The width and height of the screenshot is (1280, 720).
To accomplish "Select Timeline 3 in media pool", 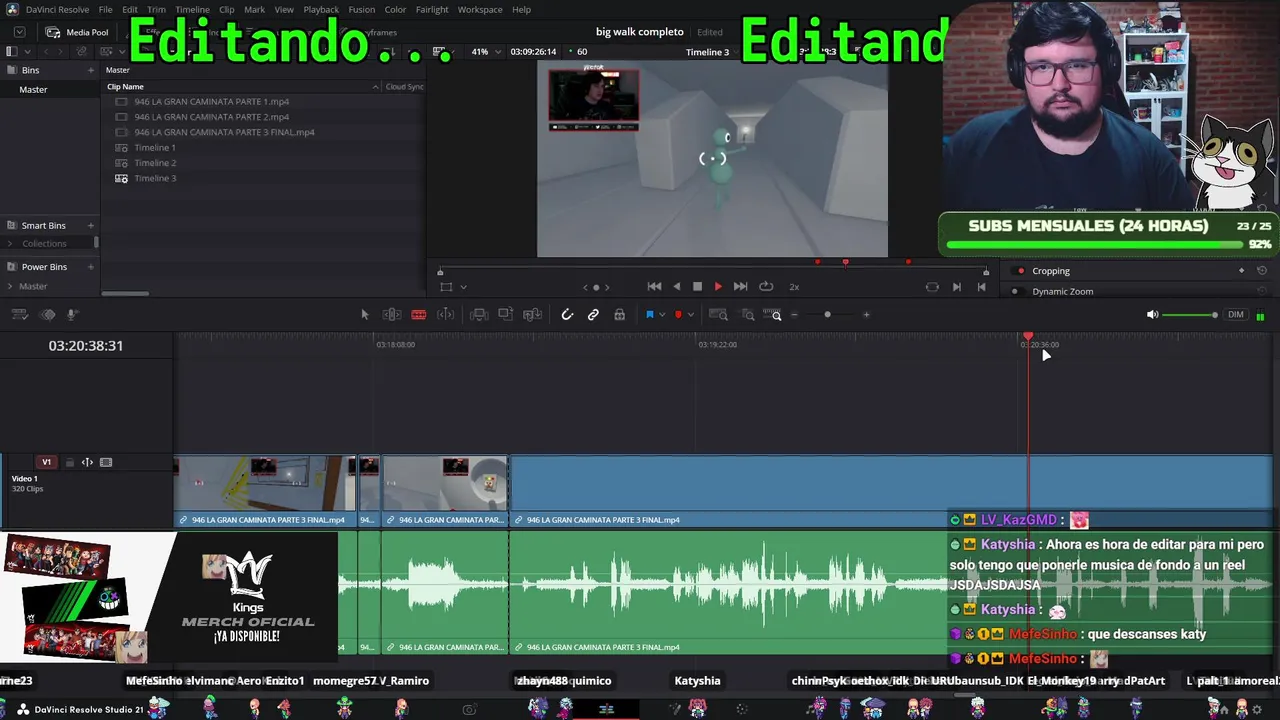I will pos(155,179).
